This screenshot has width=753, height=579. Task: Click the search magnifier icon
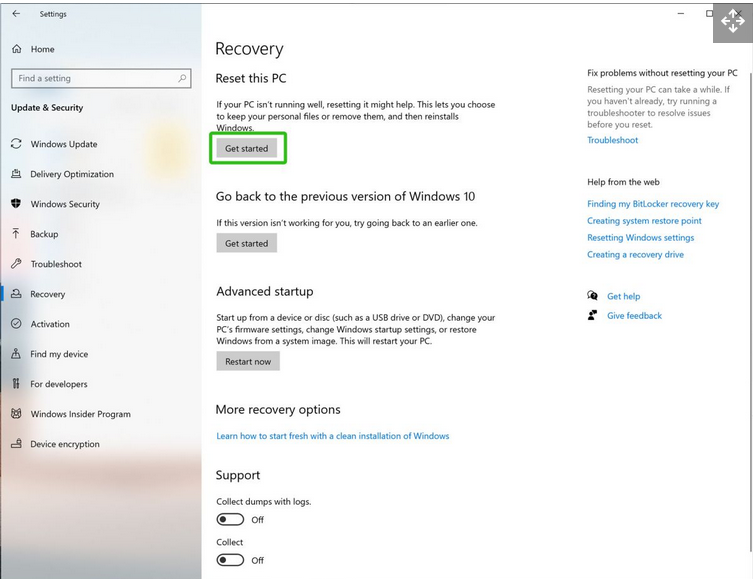(182, 78)
